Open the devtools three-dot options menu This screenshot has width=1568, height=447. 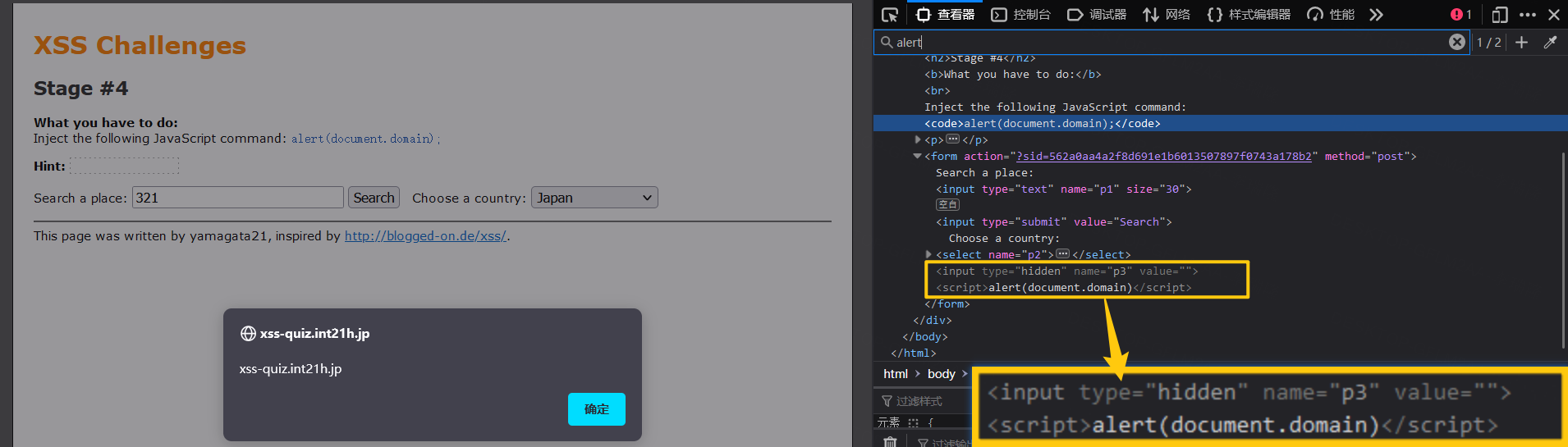(x=1527, y=15)
